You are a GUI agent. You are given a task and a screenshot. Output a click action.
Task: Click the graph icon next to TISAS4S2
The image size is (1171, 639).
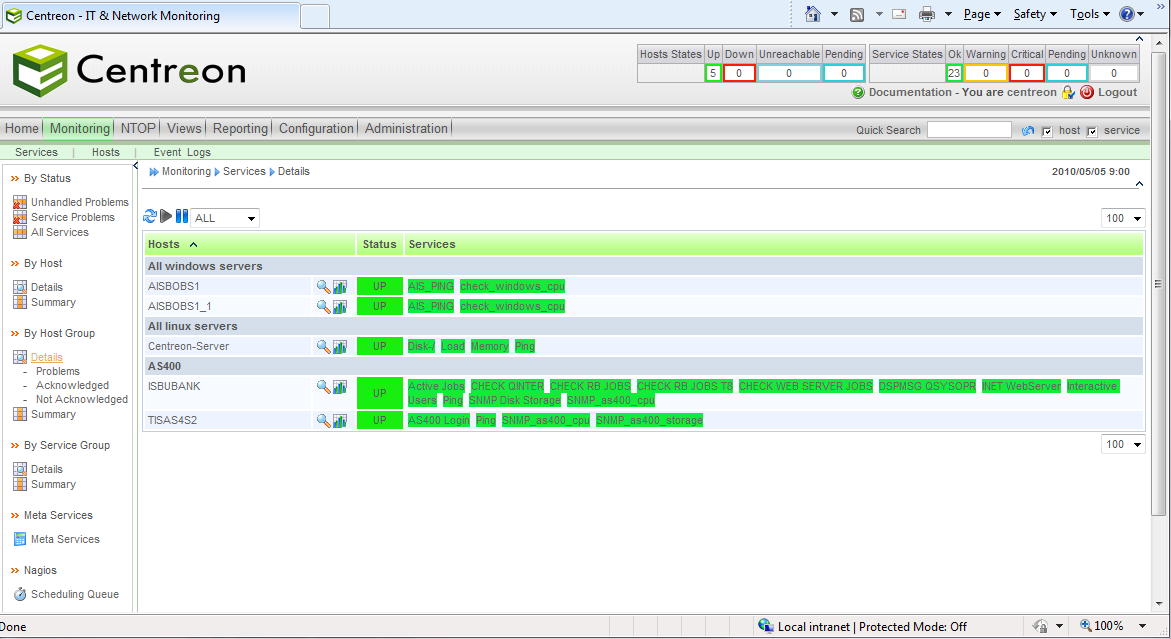(x=340, y=421)
